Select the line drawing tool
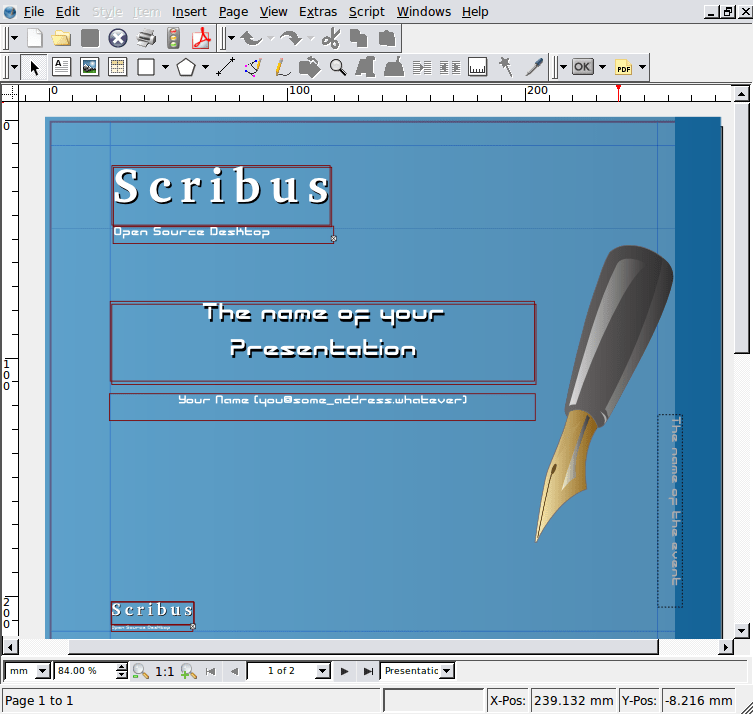Viewport: 753px width, 714px height. pyautogui.click(x=225, y=67)
